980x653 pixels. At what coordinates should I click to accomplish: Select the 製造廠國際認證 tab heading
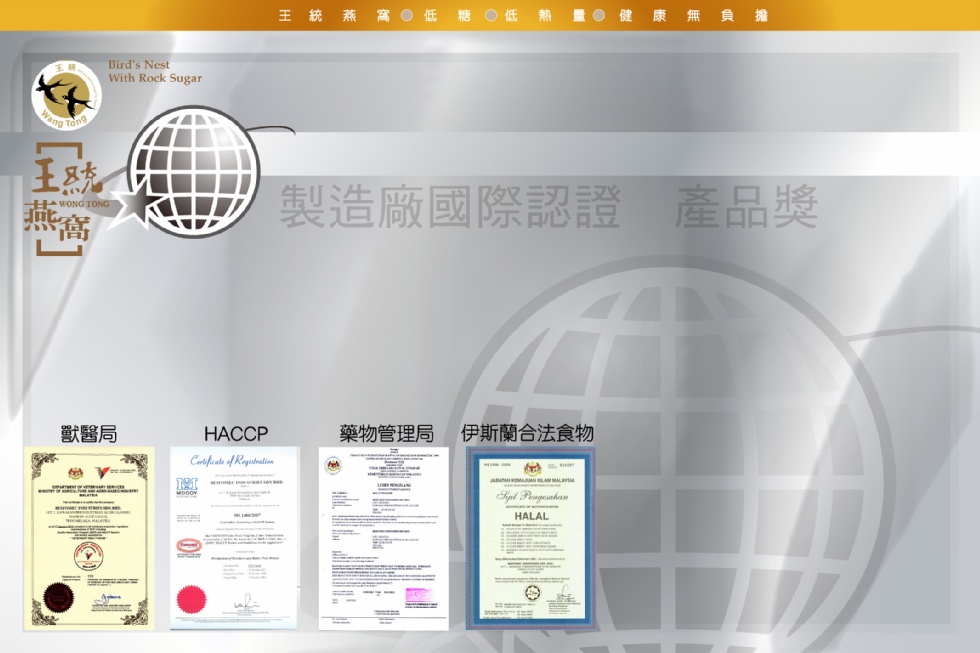(x=449, y=207)
